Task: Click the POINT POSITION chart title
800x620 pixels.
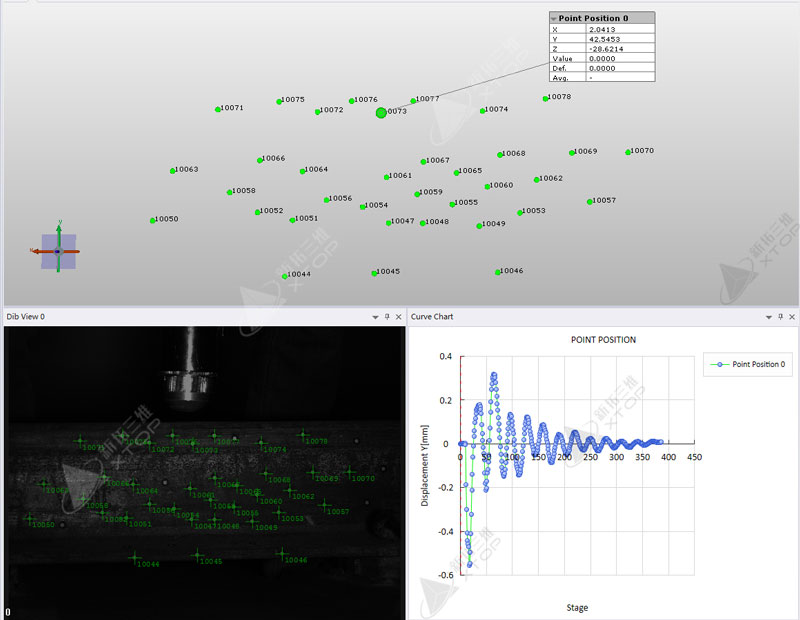Action: tap(603, 340)
